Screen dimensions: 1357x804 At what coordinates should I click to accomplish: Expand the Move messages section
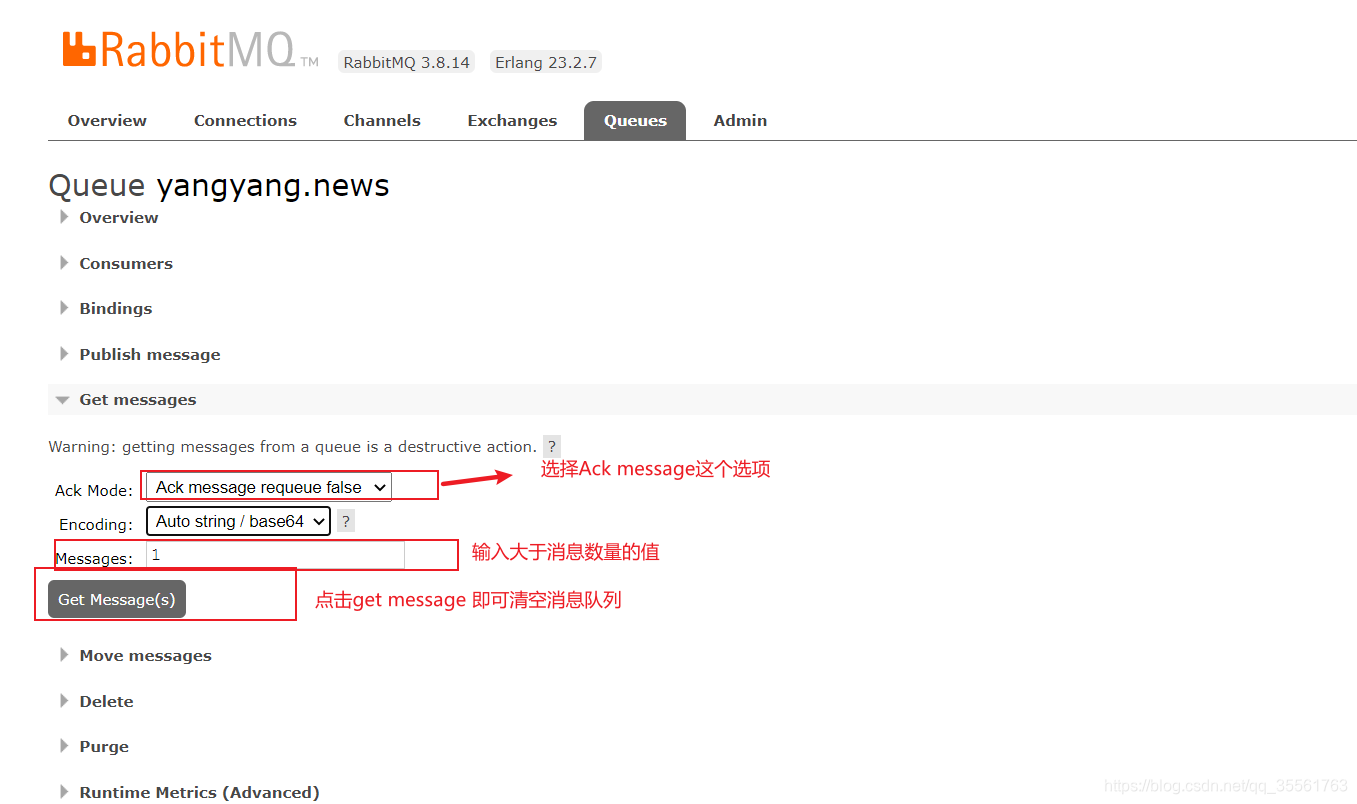(x=145, y=655)
